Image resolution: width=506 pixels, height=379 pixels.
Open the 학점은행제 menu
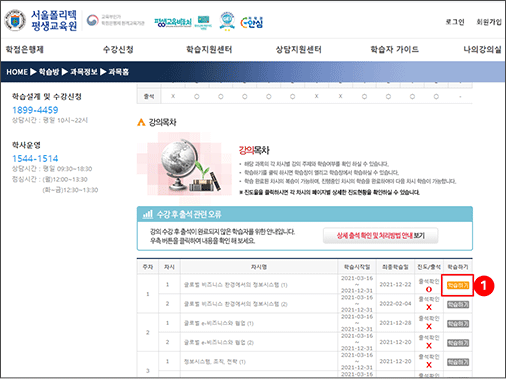click(x=25, y=50)
